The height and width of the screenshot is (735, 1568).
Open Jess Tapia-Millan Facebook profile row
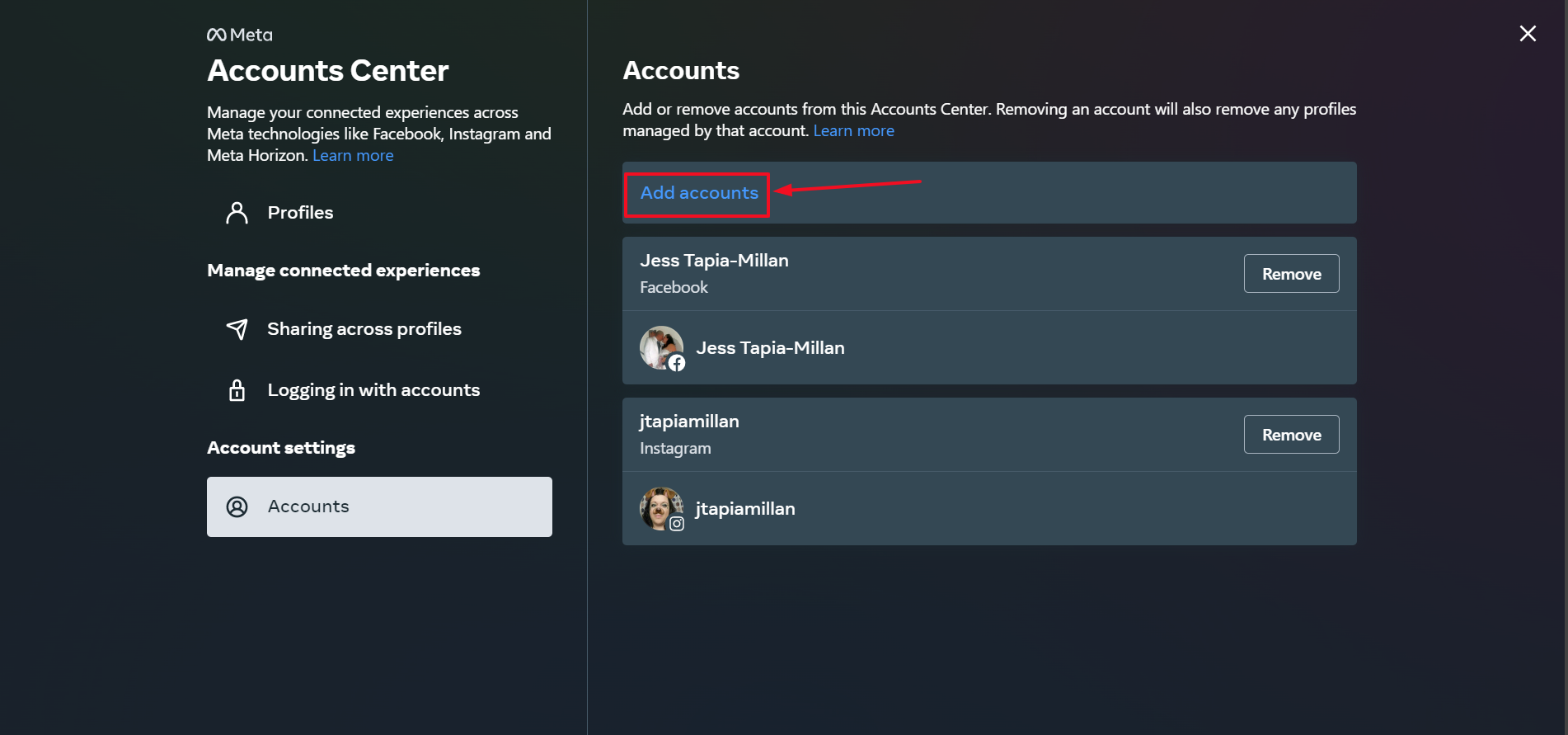coord(989,347)
